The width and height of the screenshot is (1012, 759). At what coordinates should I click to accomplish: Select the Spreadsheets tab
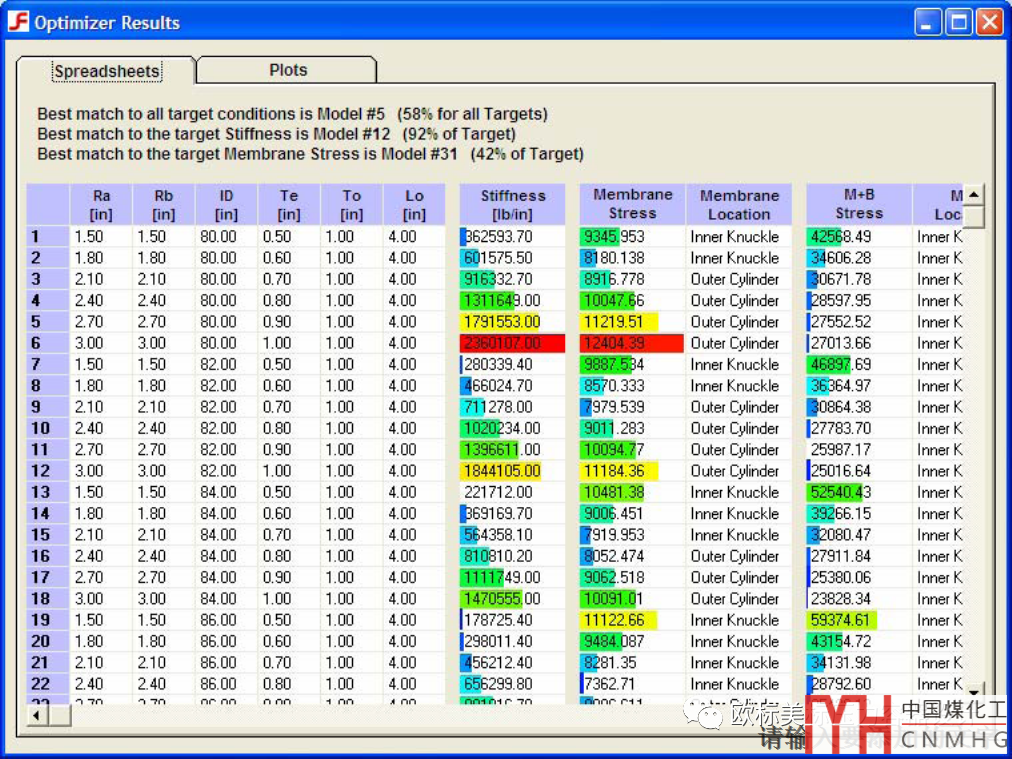(x=107, y=71)
